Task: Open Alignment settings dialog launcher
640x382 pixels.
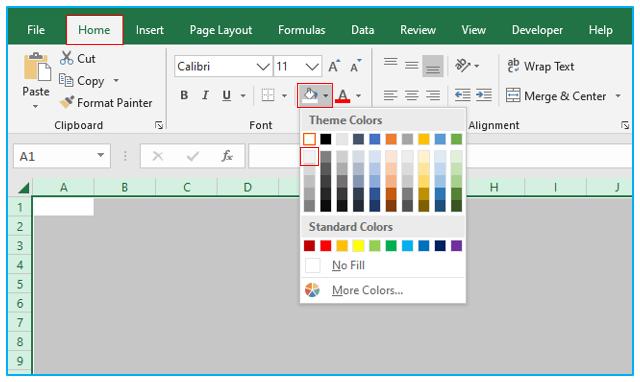Action: point(625,125)
